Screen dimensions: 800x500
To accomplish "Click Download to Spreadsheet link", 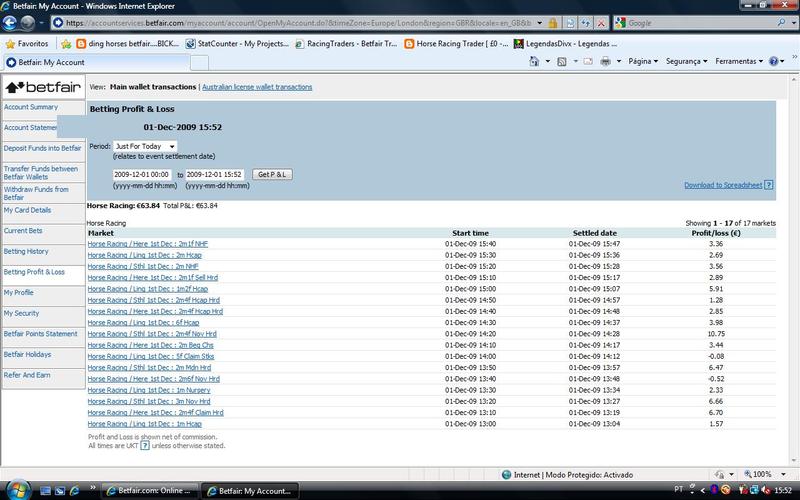I will tap(723, 185).
